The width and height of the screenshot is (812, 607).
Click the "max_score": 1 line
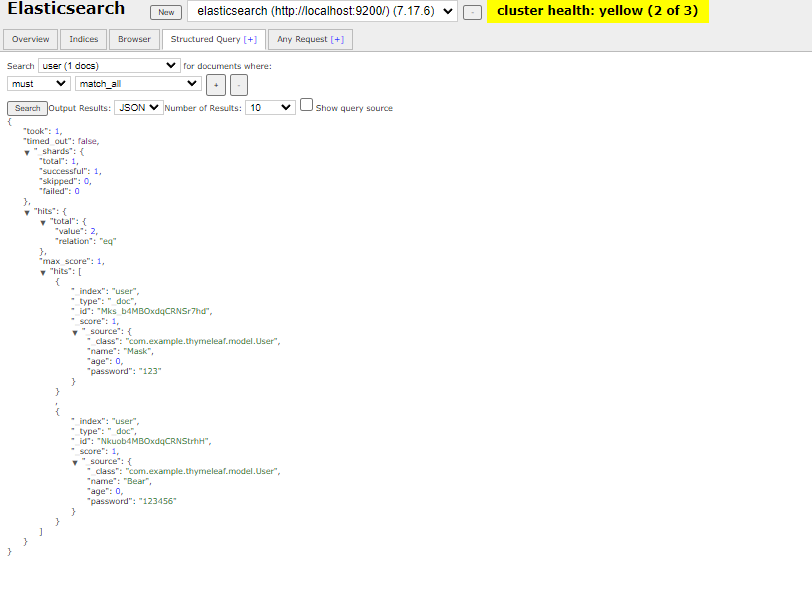[71, 261]
